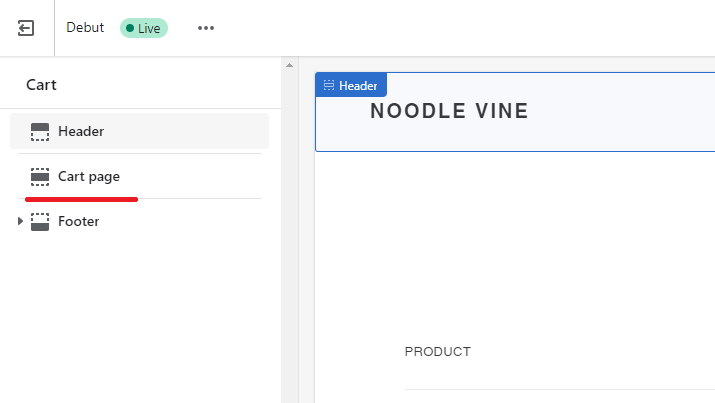This screenshot has width=715, height=403.
Task: Click the Cart heading in sidebar
Action: pos(41,85)
